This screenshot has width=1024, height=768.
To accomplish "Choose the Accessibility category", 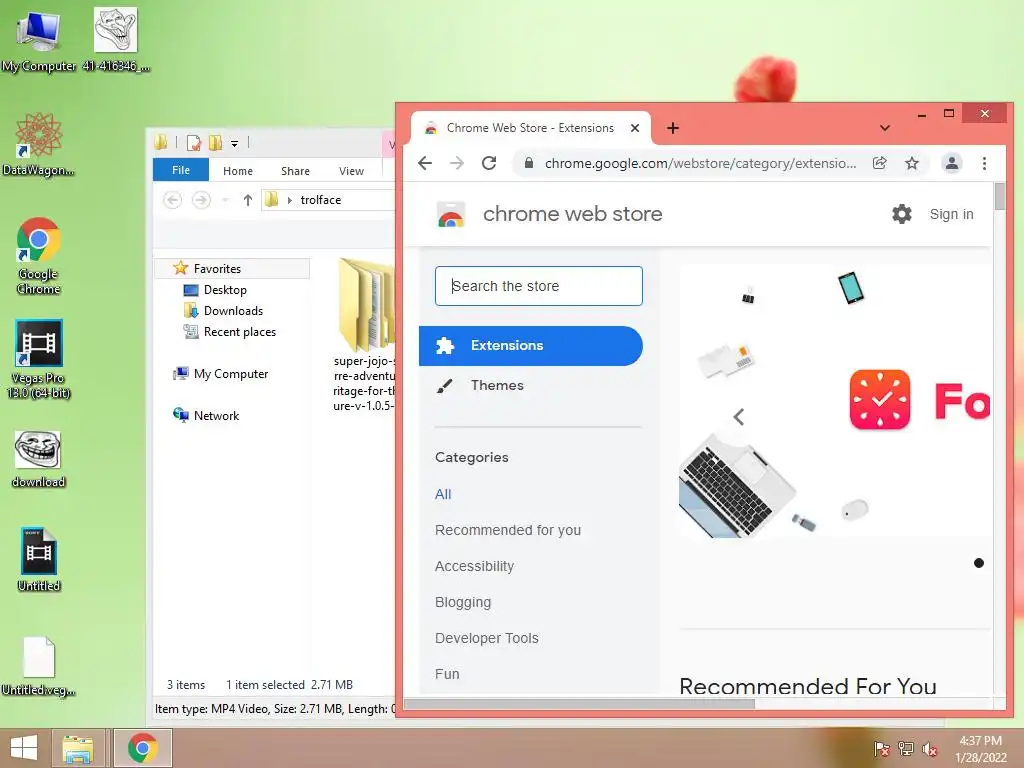I will point(474,566).
